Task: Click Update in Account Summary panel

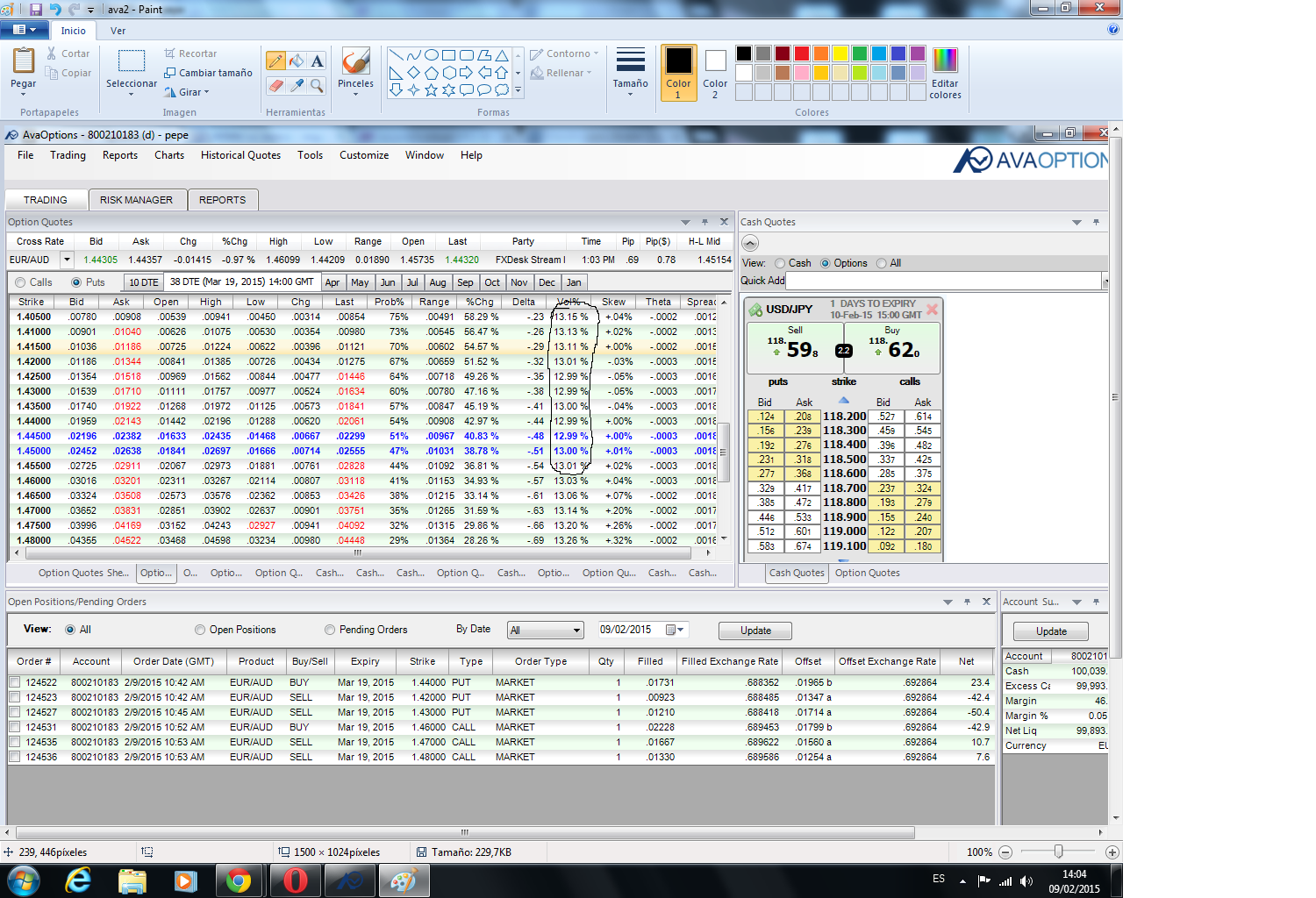Action: point(1050,631)
